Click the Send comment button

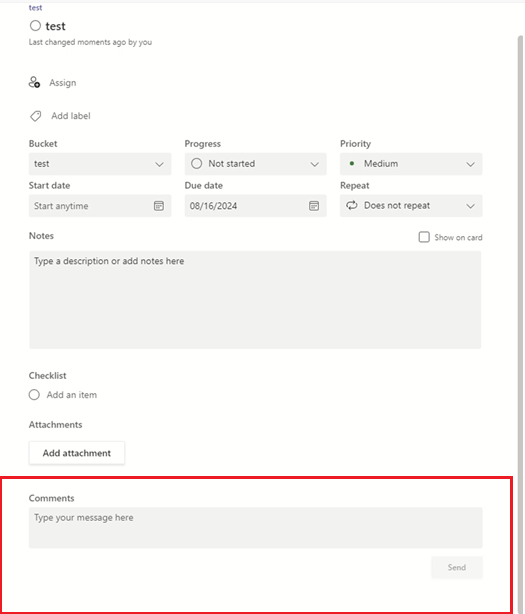coord(457,567)
